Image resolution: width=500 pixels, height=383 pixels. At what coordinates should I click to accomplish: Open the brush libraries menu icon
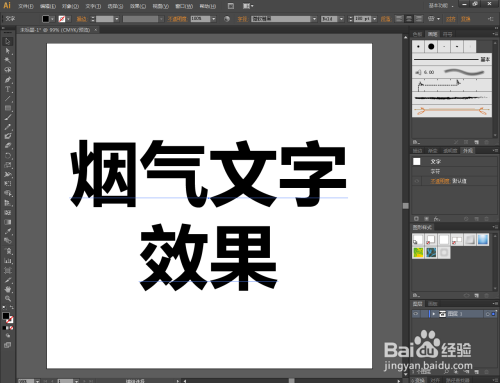(x=416, y=142)
